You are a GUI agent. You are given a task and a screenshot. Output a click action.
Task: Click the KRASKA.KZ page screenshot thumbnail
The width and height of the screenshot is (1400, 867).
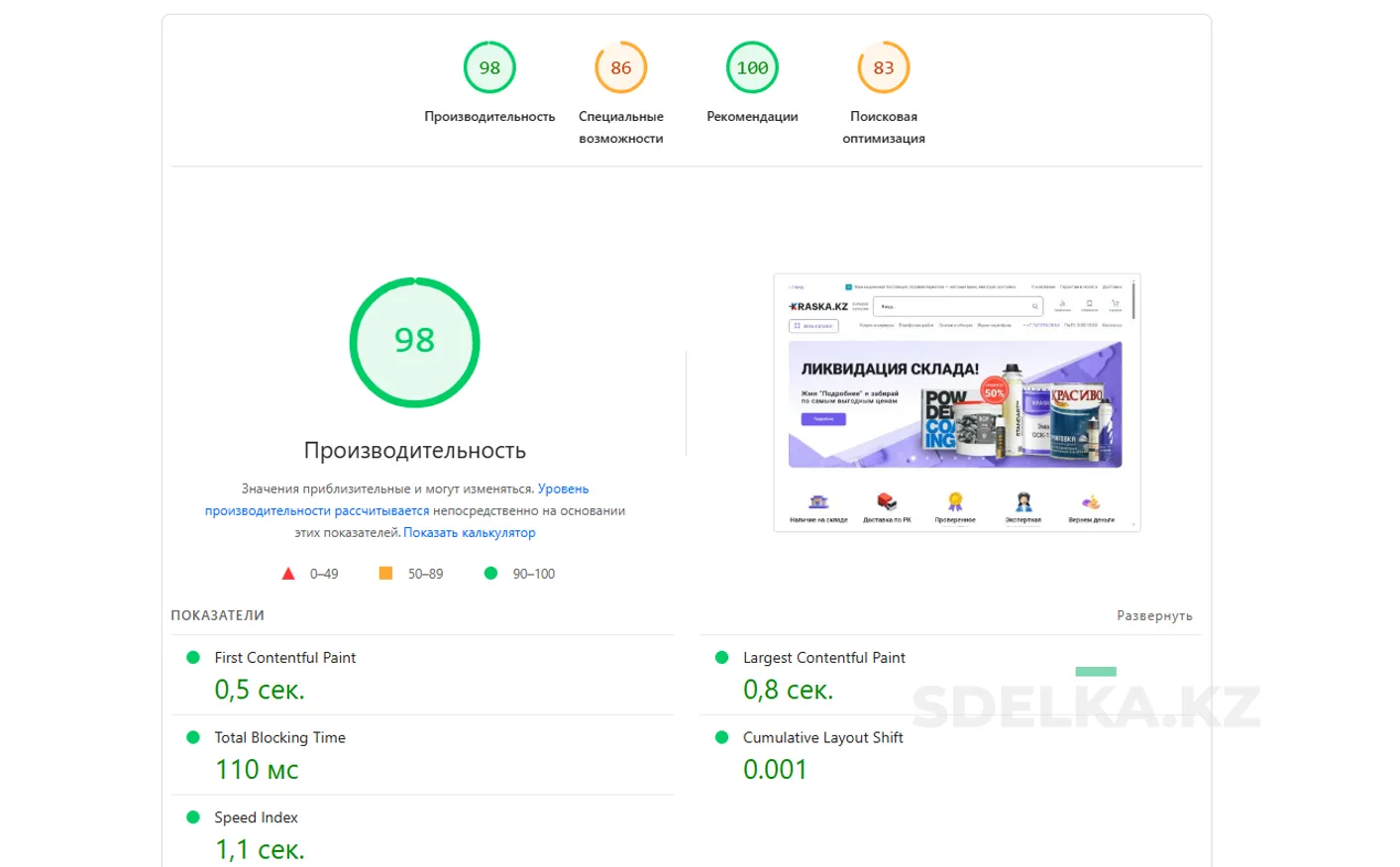coord(956,402)
